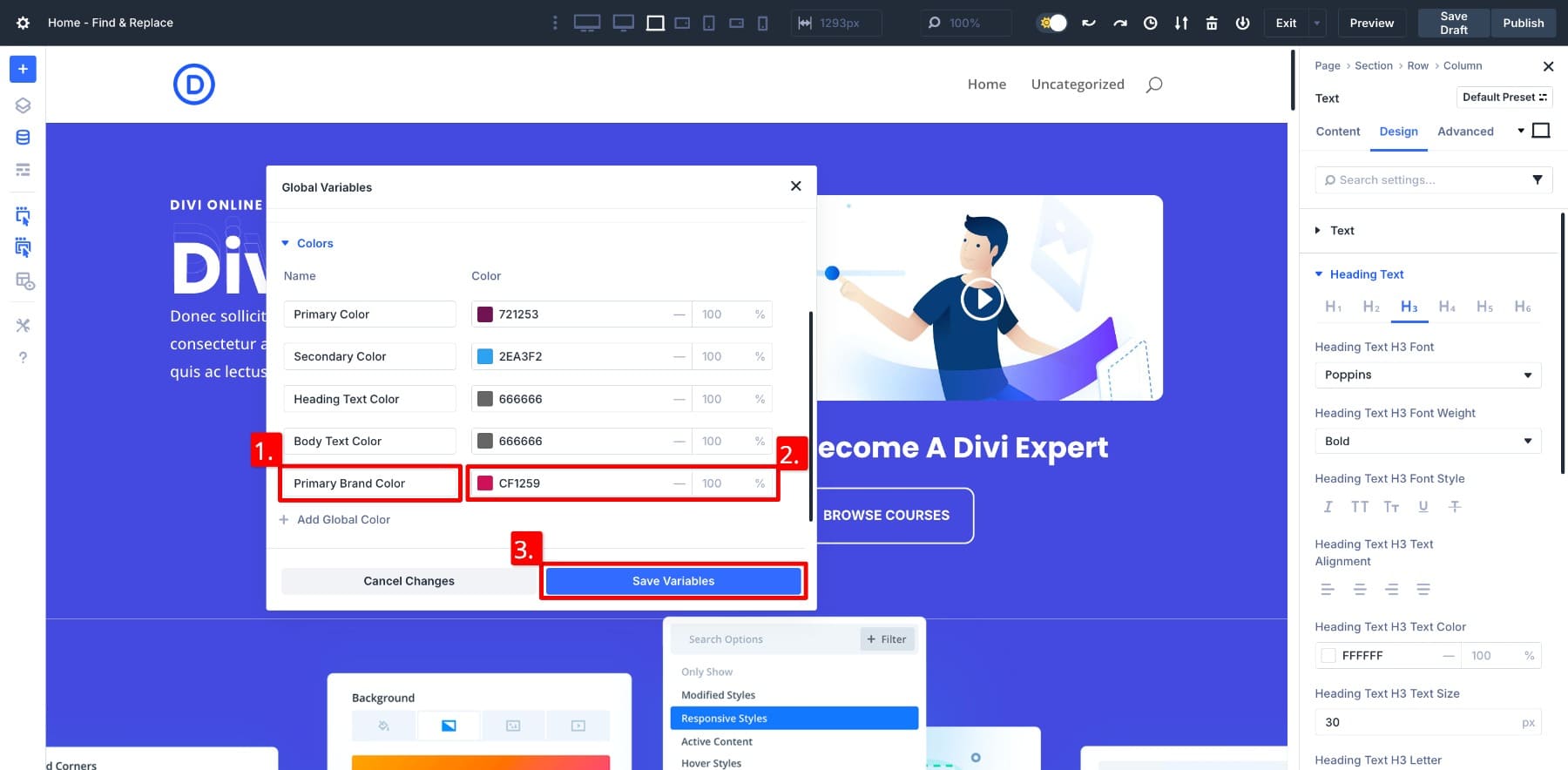This screenshot has width=1568, height=770.
Task: Click Add Global Color
Action: [x=335, y=520]
